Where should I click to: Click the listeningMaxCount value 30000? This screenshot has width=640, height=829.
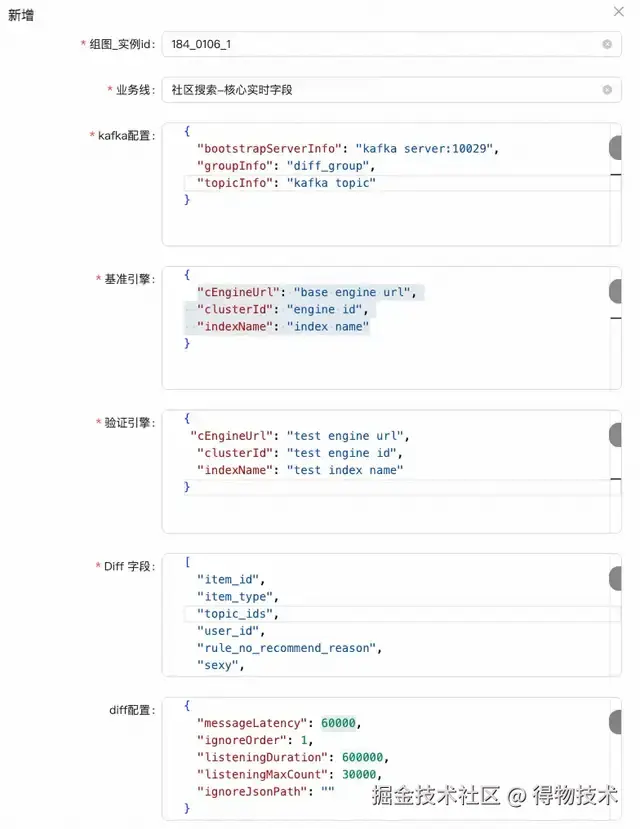coord(359,774)
